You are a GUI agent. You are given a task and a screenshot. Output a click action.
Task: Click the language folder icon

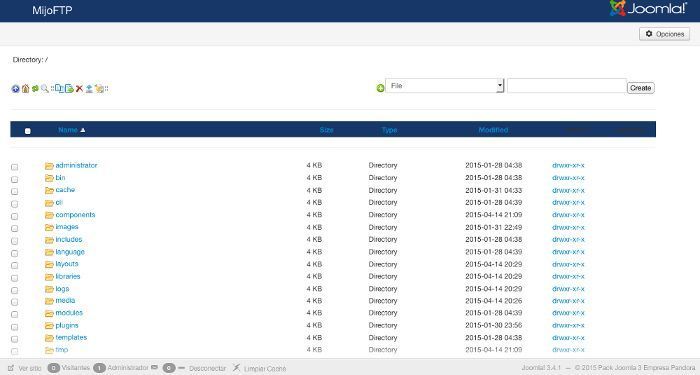pyautogui.click(x=49, y=252)
